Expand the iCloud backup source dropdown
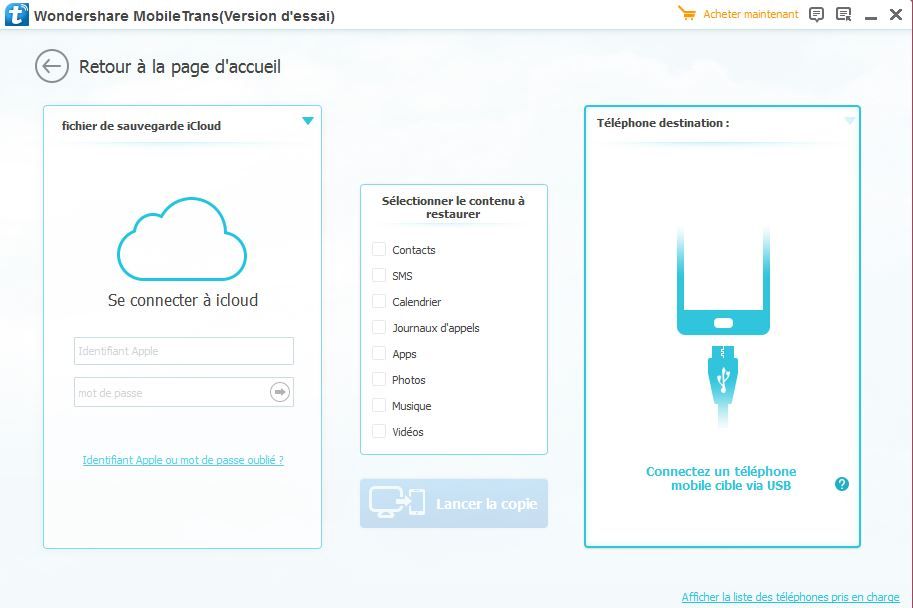 pos(308,121)
